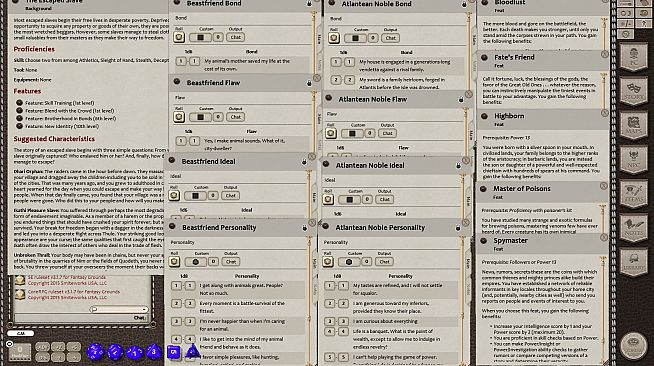Pick the blue d8 die
This screenshot has width=654, height=366.
pos(153,352)
